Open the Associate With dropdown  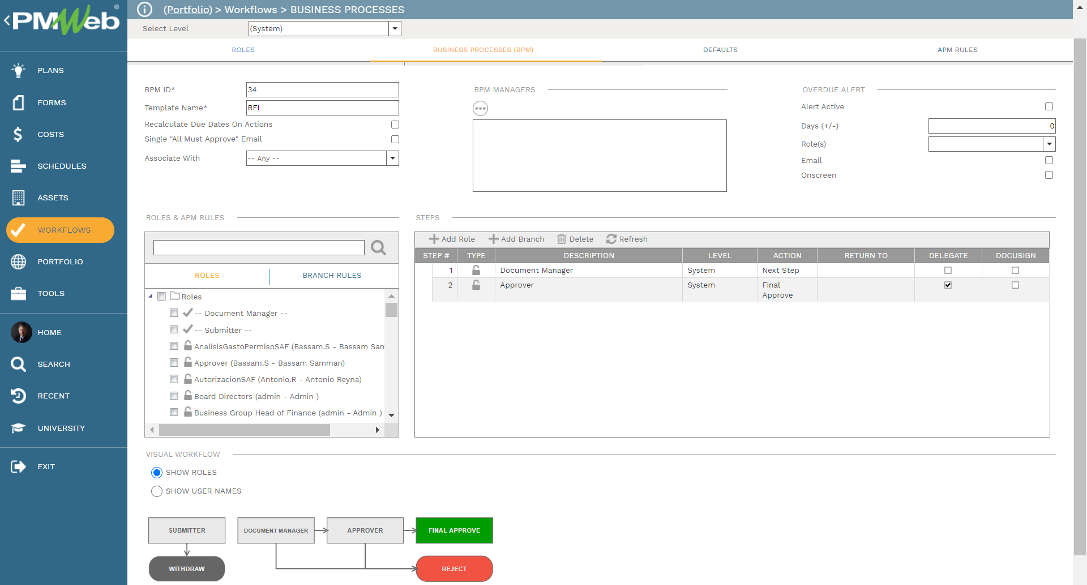pyautogui.click(x=392, y=158)
